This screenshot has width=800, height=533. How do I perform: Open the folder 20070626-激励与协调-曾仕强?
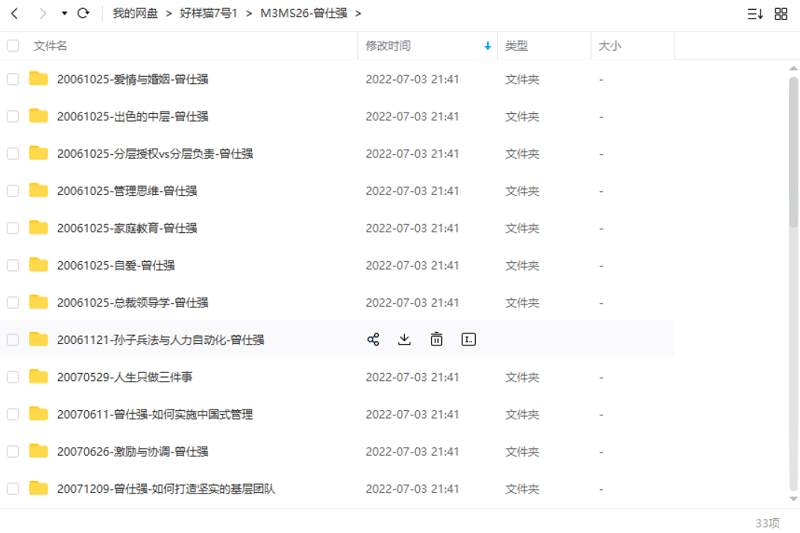coord(132,452)
